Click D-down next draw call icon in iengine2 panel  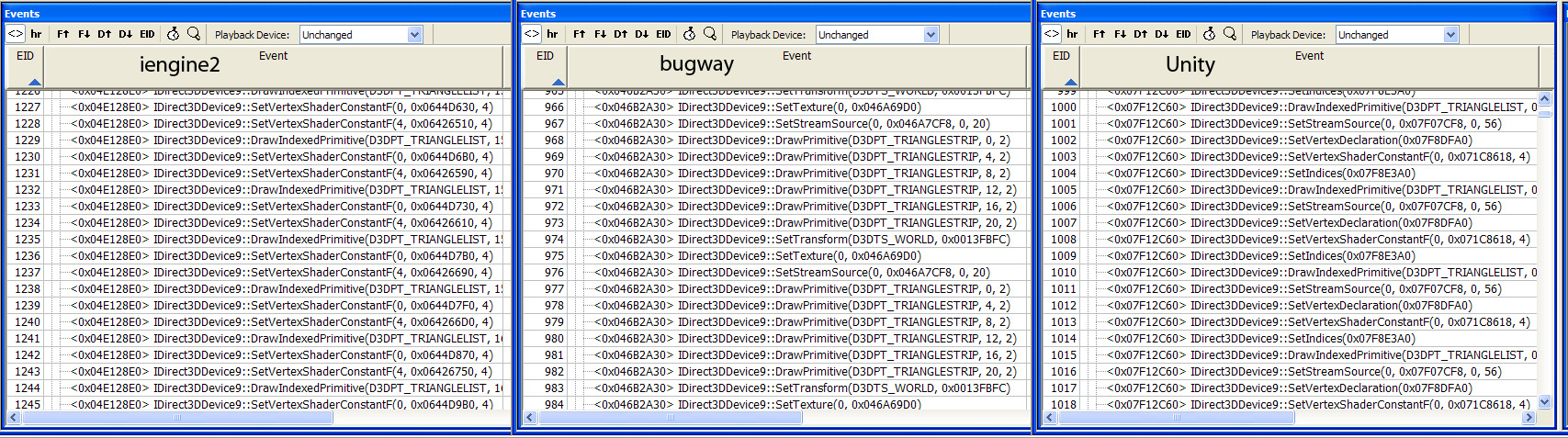pos(126,34)
